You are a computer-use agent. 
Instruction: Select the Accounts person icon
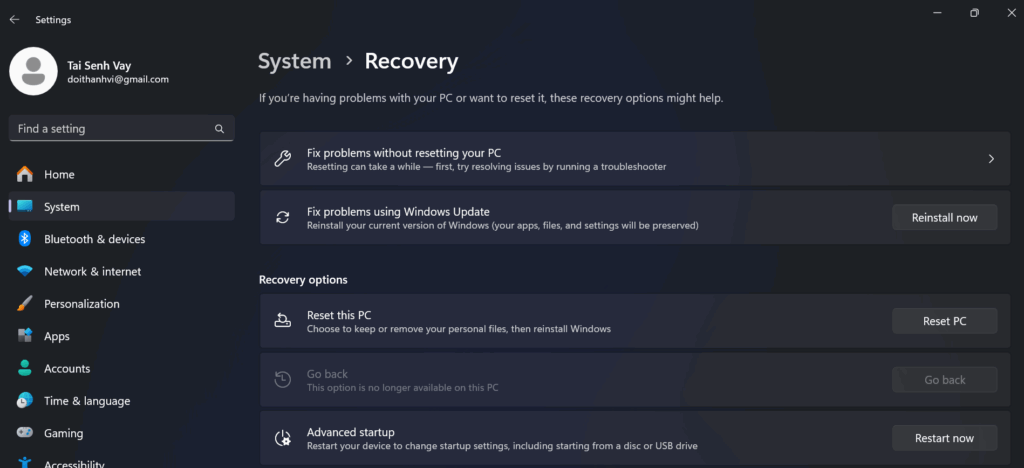point(25,368)
